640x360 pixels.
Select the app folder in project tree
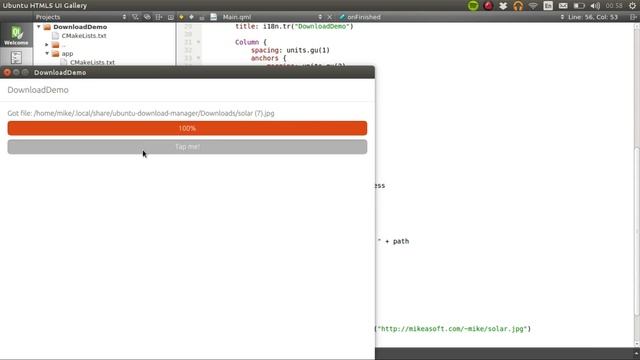click(67, 53)
